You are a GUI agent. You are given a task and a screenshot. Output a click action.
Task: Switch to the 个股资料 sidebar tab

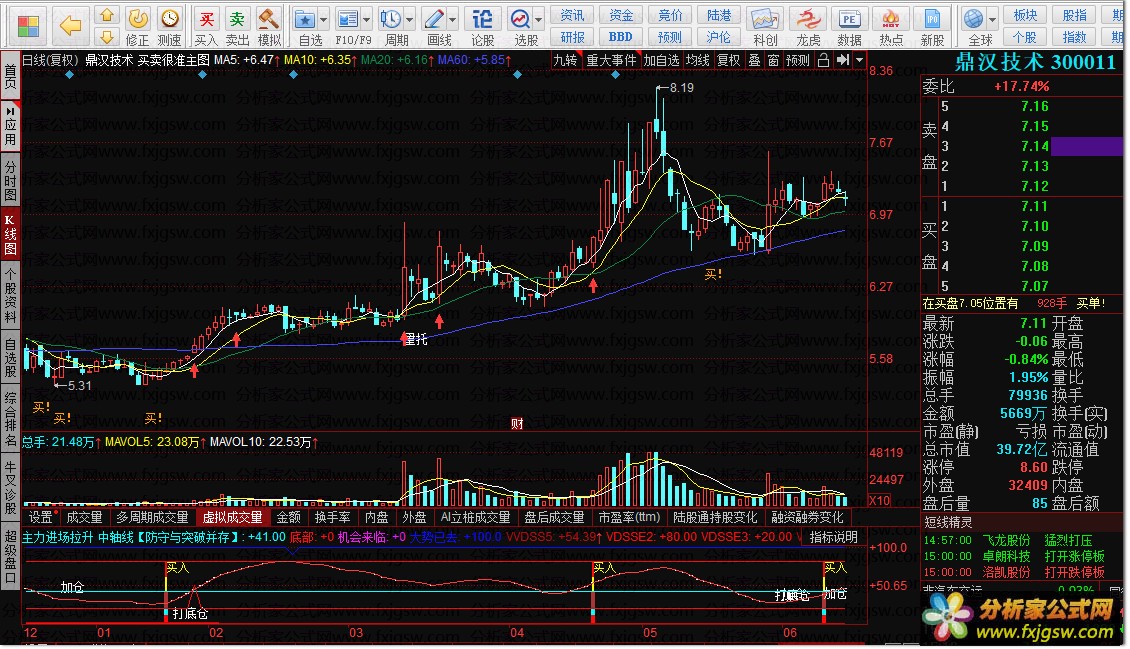tap(10, 295)
